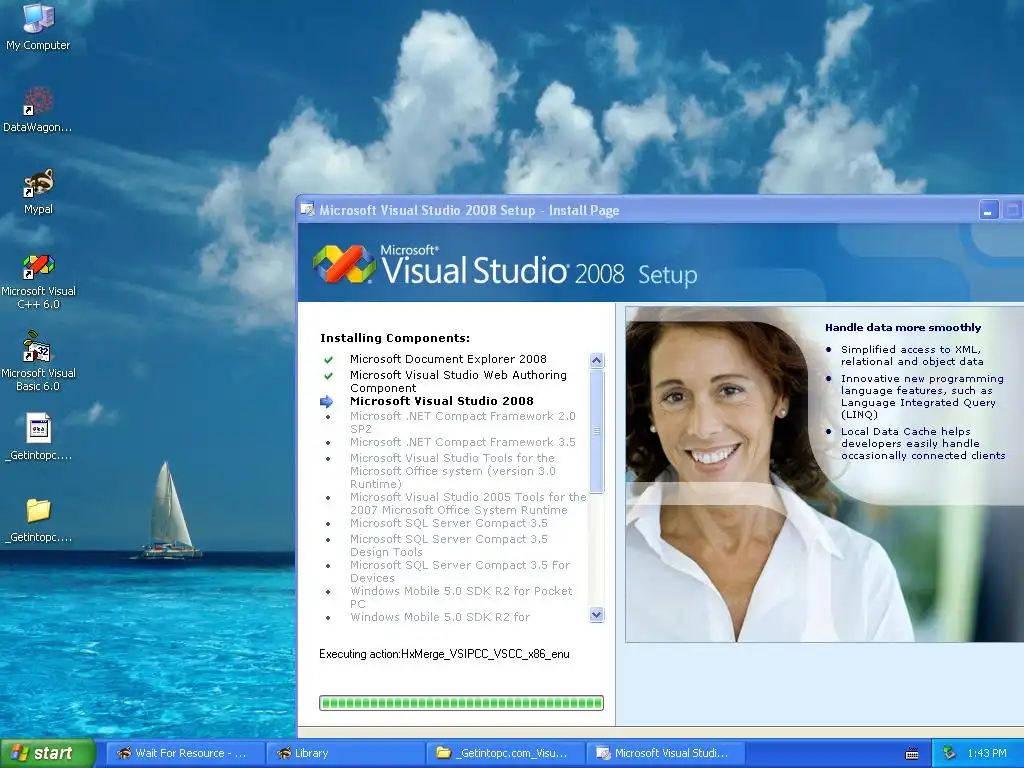Click blue arrow beside Microsoft Visual Studio 2008

coord(327,402)
